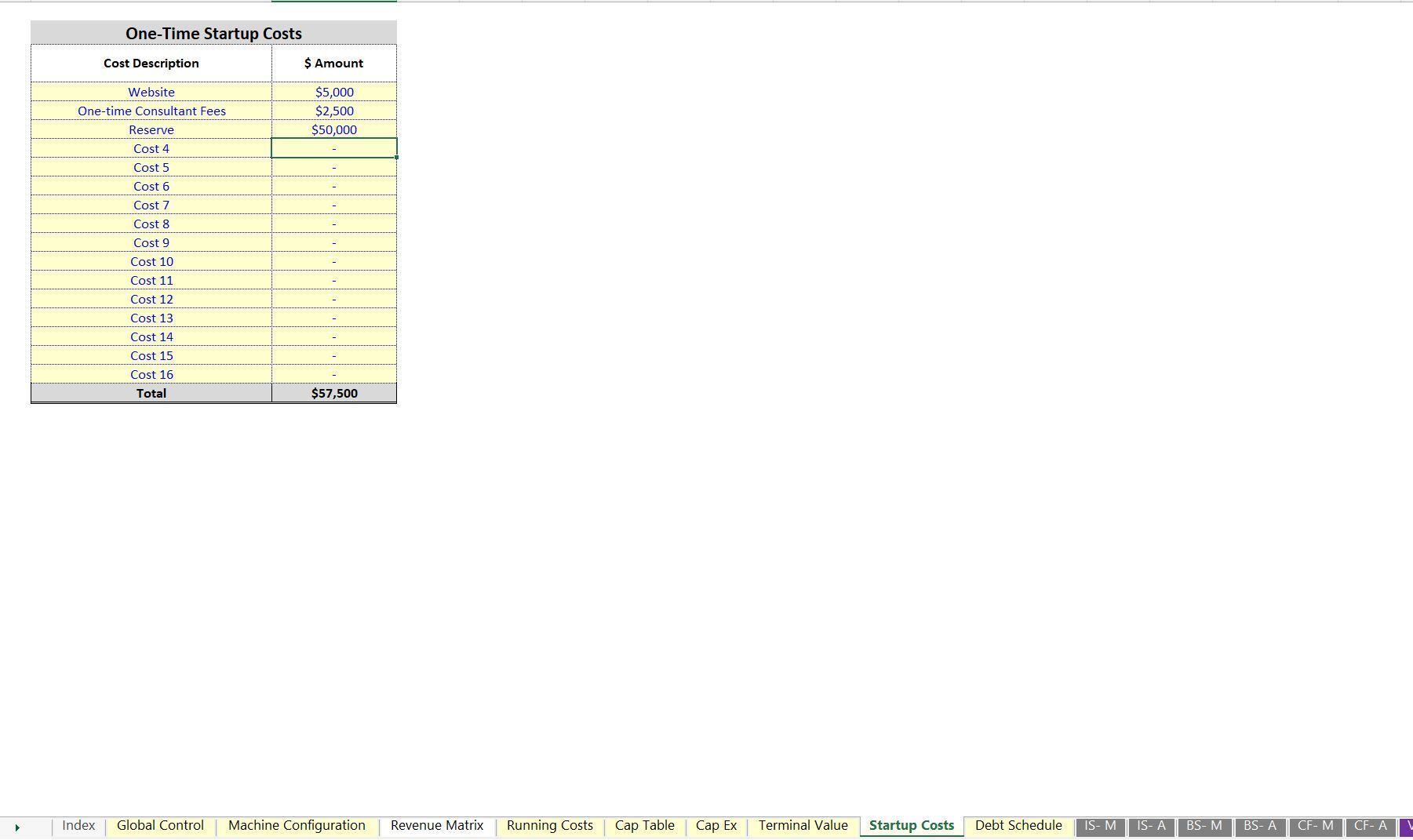The width and height of the screenshot is (1413, 840).
Task: Select the Website amount cell showing $5,000
Action: coord(333,92)
